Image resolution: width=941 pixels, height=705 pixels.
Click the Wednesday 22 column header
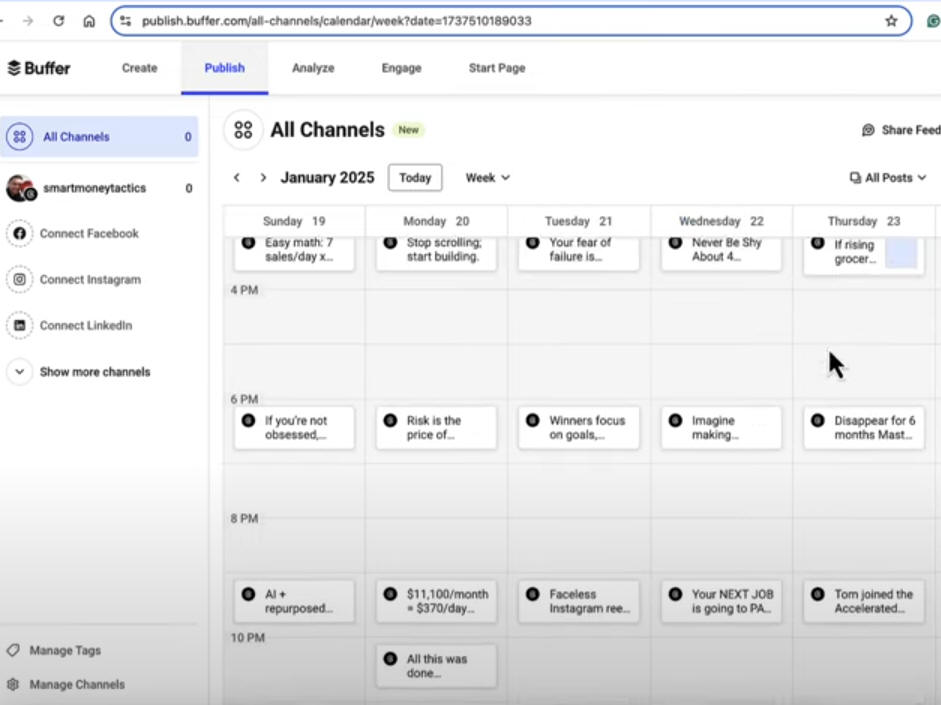(721, 221)
